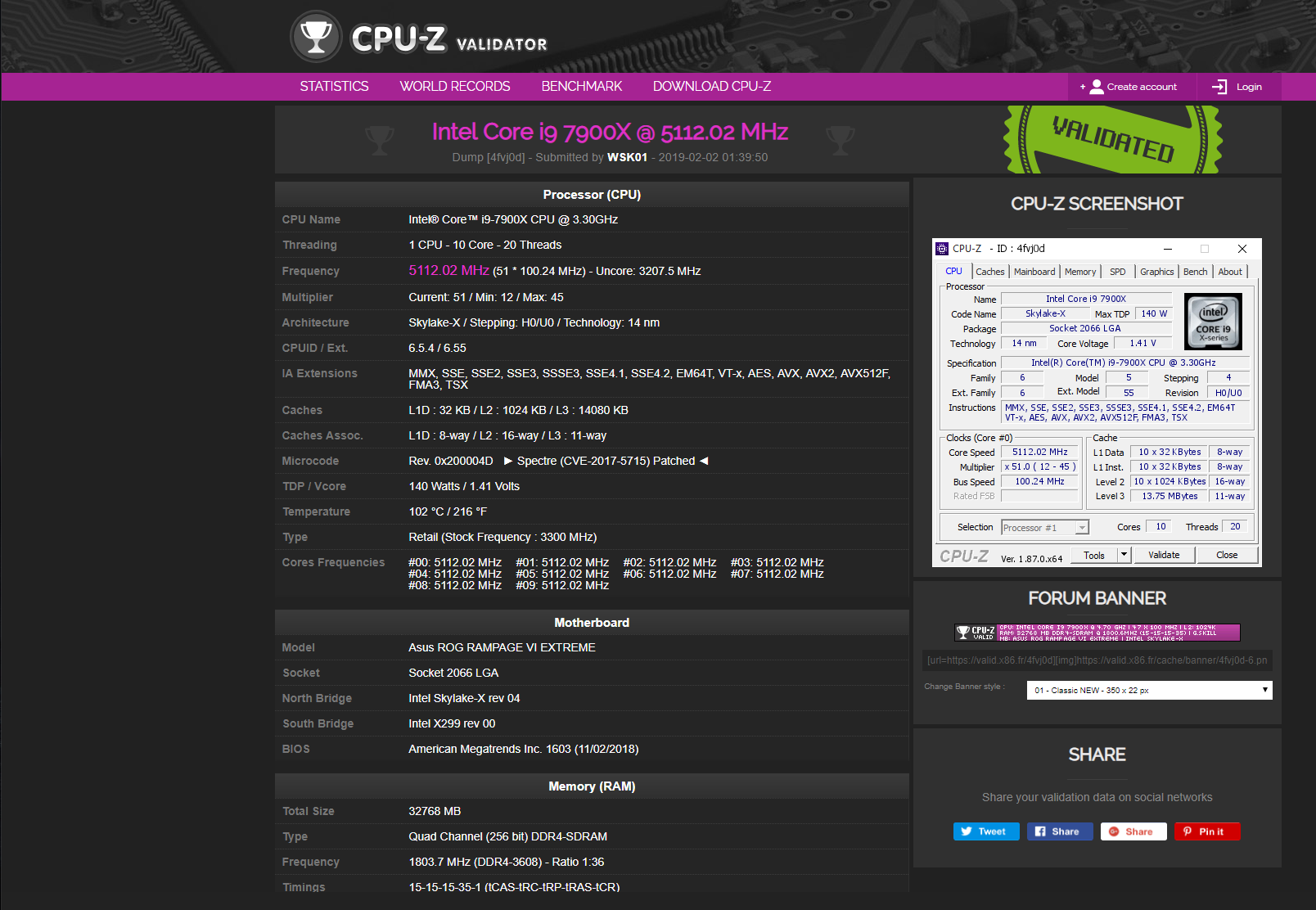Click the 32768 MB total size value
Screen dimensions: 1316x910
coord(435,811)
